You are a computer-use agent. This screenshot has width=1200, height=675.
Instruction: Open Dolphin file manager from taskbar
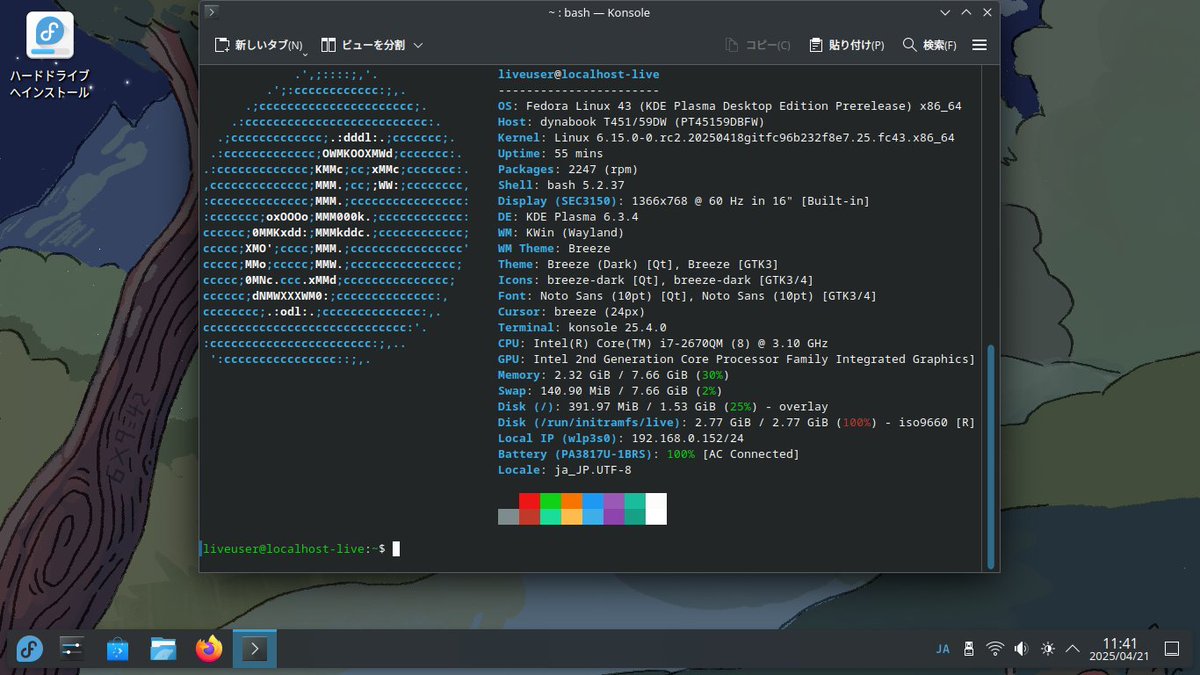click(164, 649)
